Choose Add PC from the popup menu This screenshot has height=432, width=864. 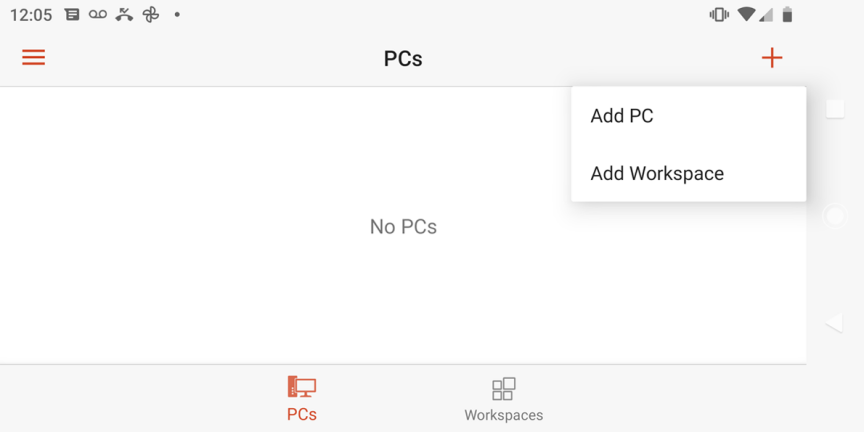click(622, 116)
